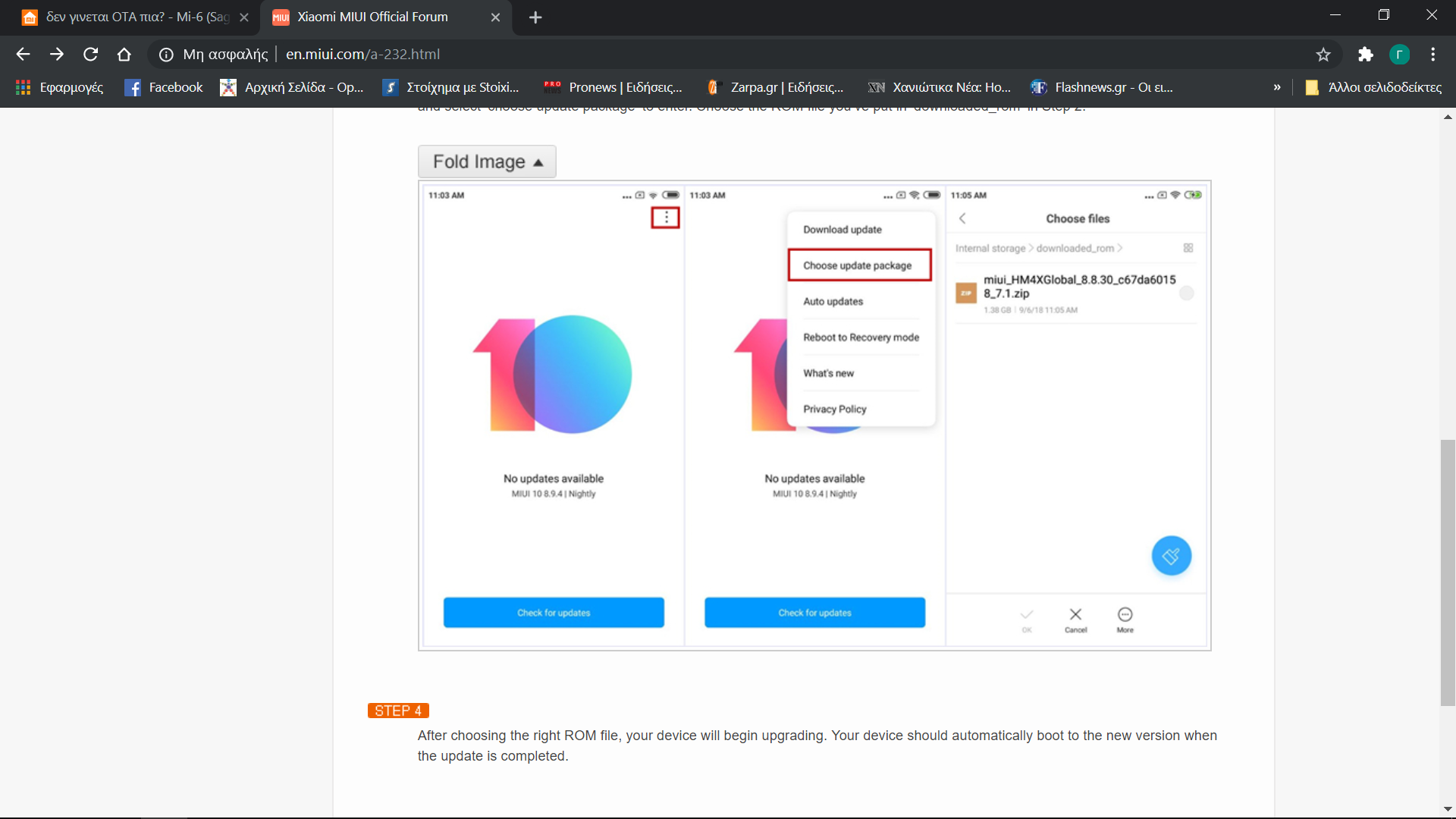Viewport: 1456px width, 819px height.
Task: Expand hidden bookmarks overflow chevron
Action: [x=1277, y=87]
